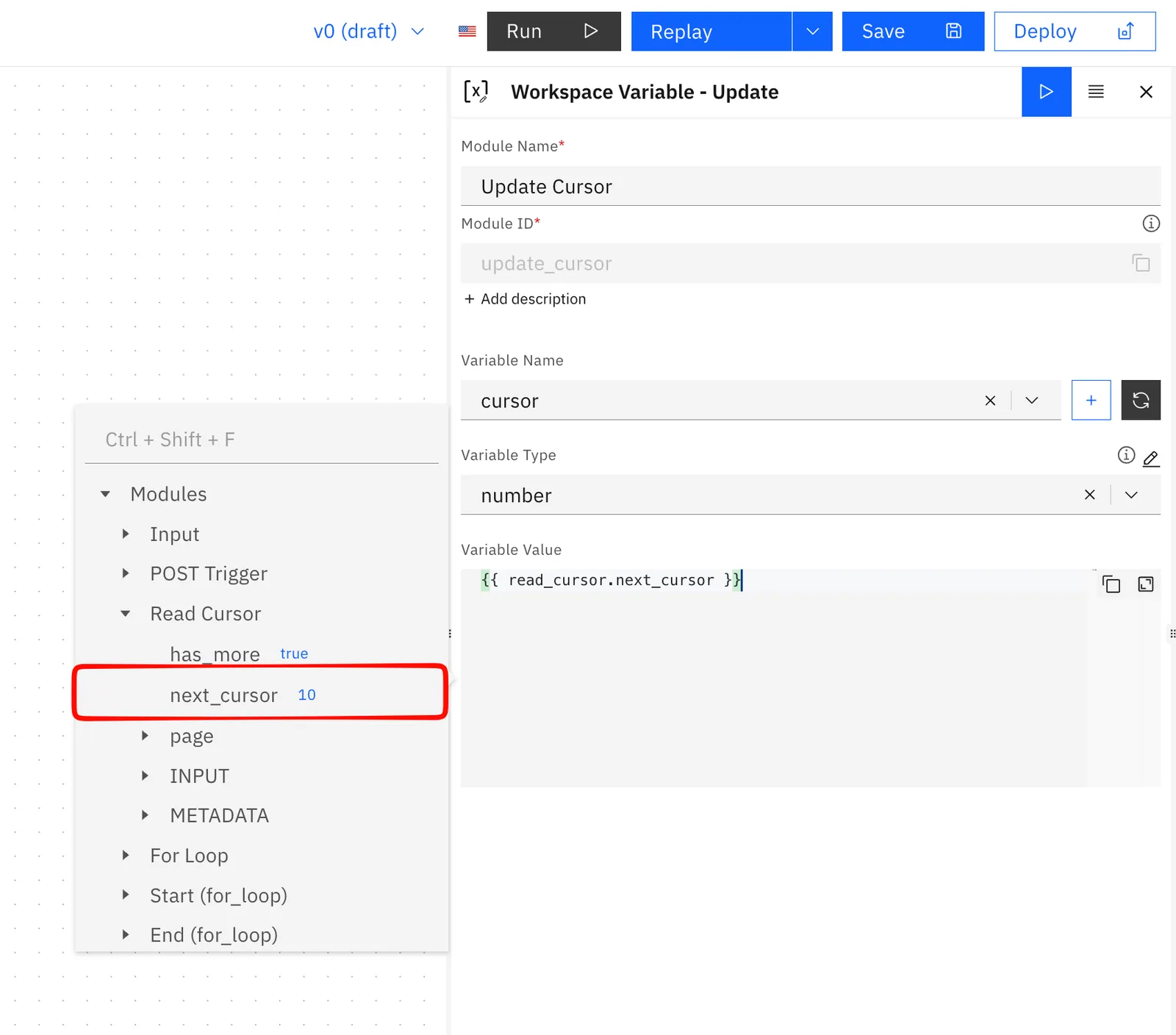Expand the Start (for_loop) node

tap(126, 895)
